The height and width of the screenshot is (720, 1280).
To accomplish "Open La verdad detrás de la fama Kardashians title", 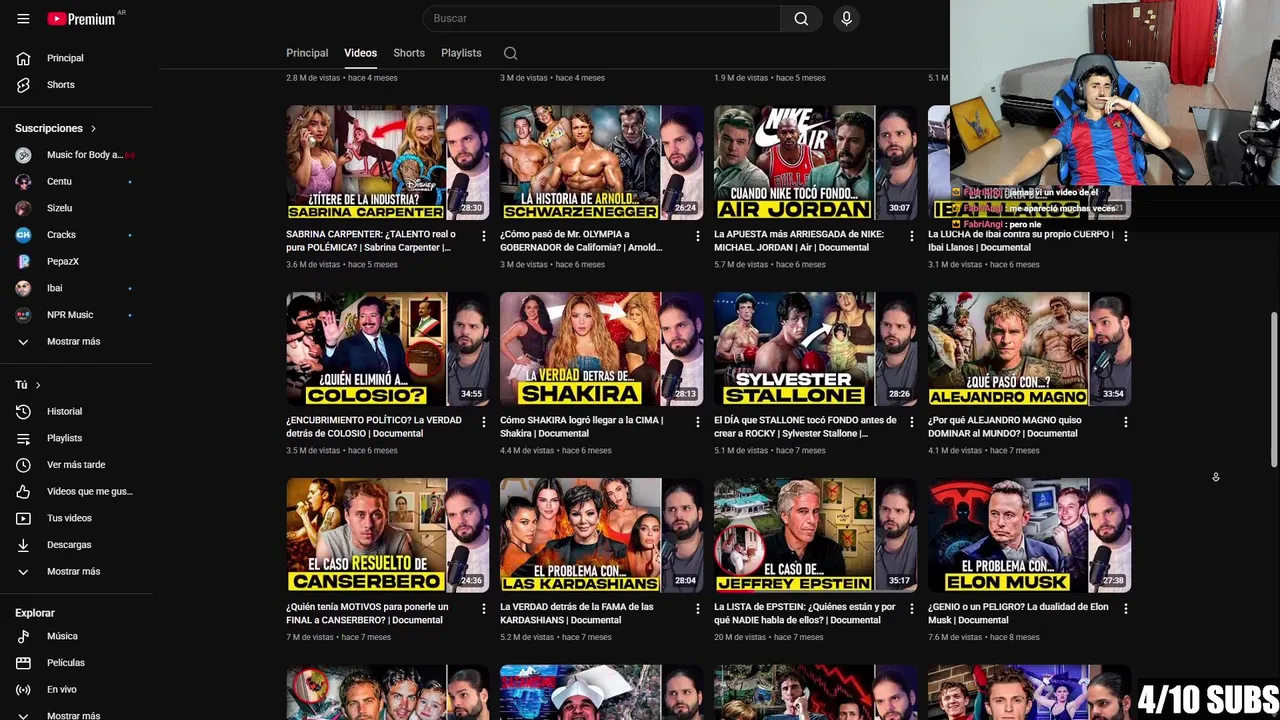I will click(577, 613).
